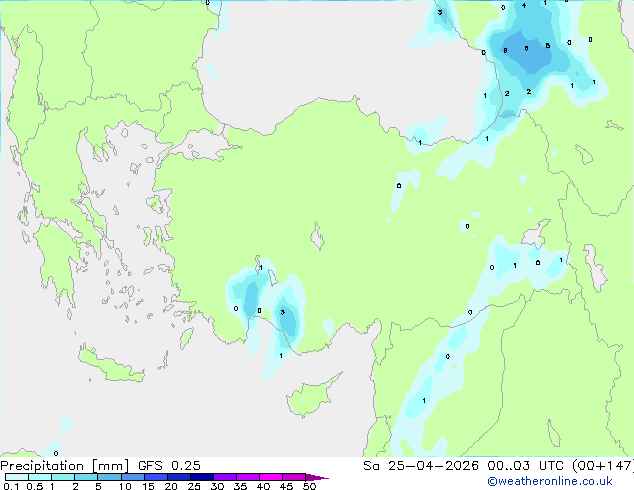Screen dimensions: 634x490
Task: Click the legend scale label '10'
Action: (x=125, y=486)
